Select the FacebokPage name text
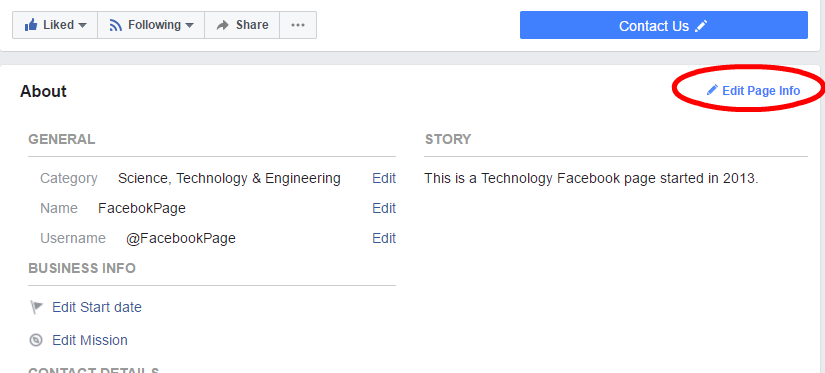Screen dimensions: 825x373 [x=142, y=208]
